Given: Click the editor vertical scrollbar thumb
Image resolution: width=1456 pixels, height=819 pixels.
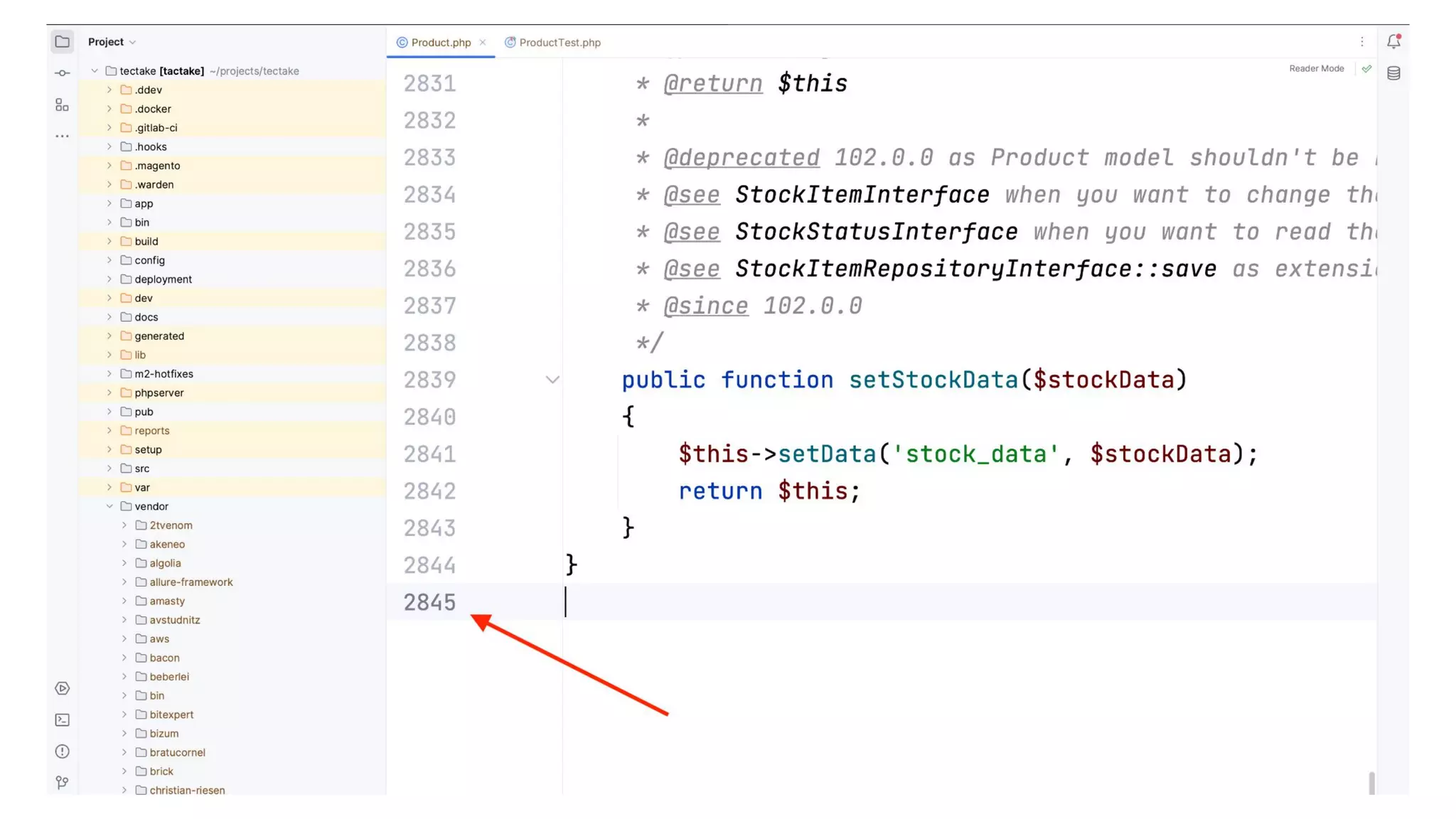Looking at the screenshot, I should 1371,782.
